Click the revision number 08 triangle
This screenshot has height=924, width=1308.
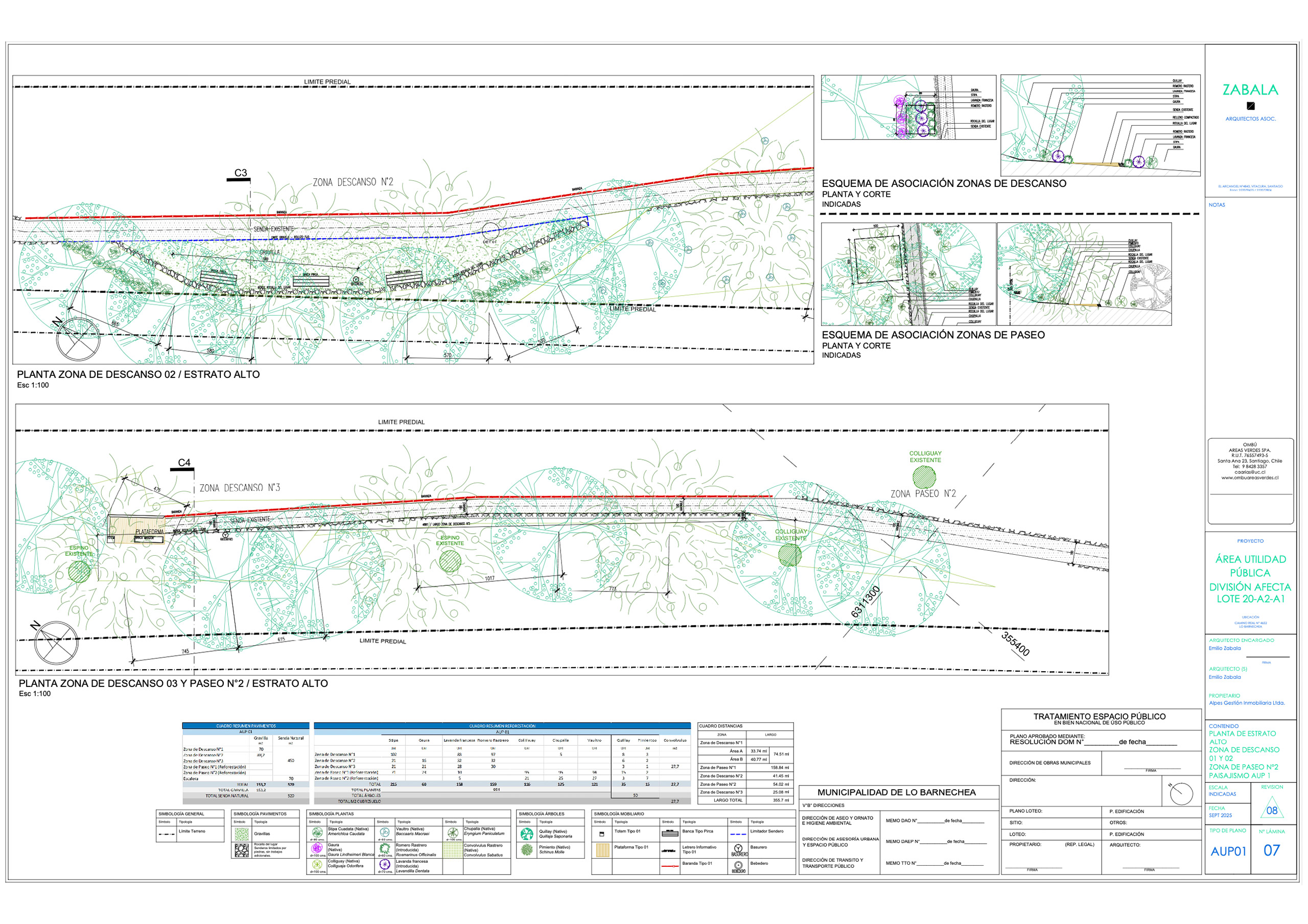[1272, 810]
